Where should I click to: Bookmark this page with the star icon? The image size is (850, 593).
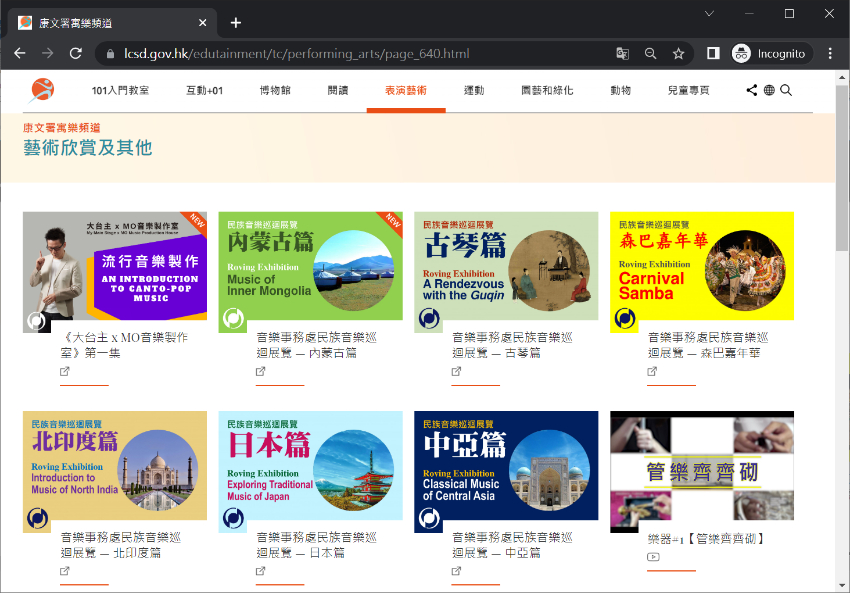tap(678, 53)
